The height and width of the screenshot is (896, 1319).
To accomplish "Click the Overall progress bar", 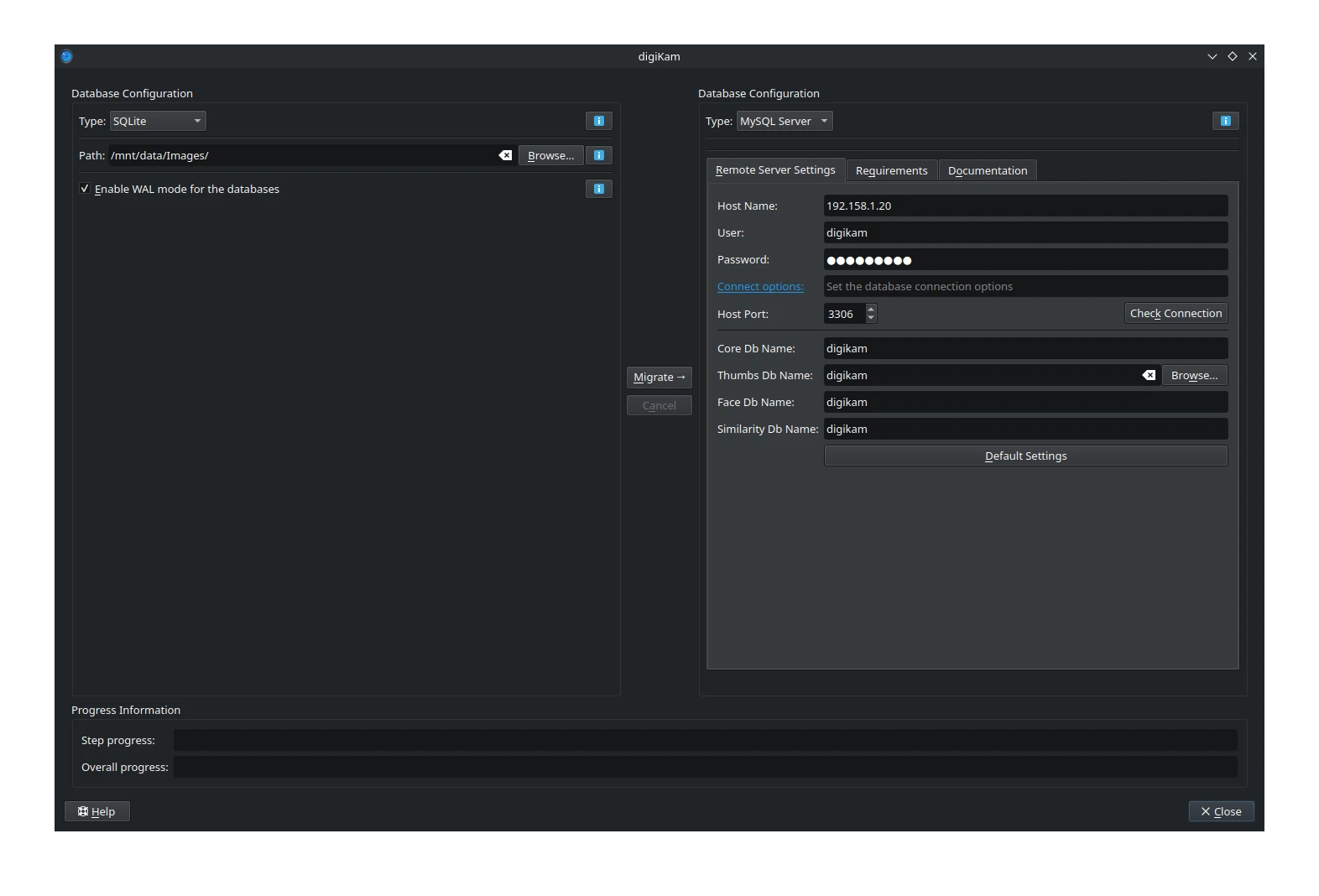I will tap(705, 767).
